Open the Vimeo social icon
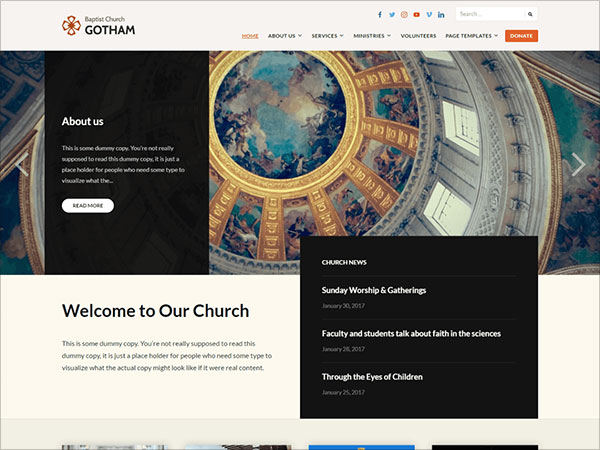 tap(429, 15)
